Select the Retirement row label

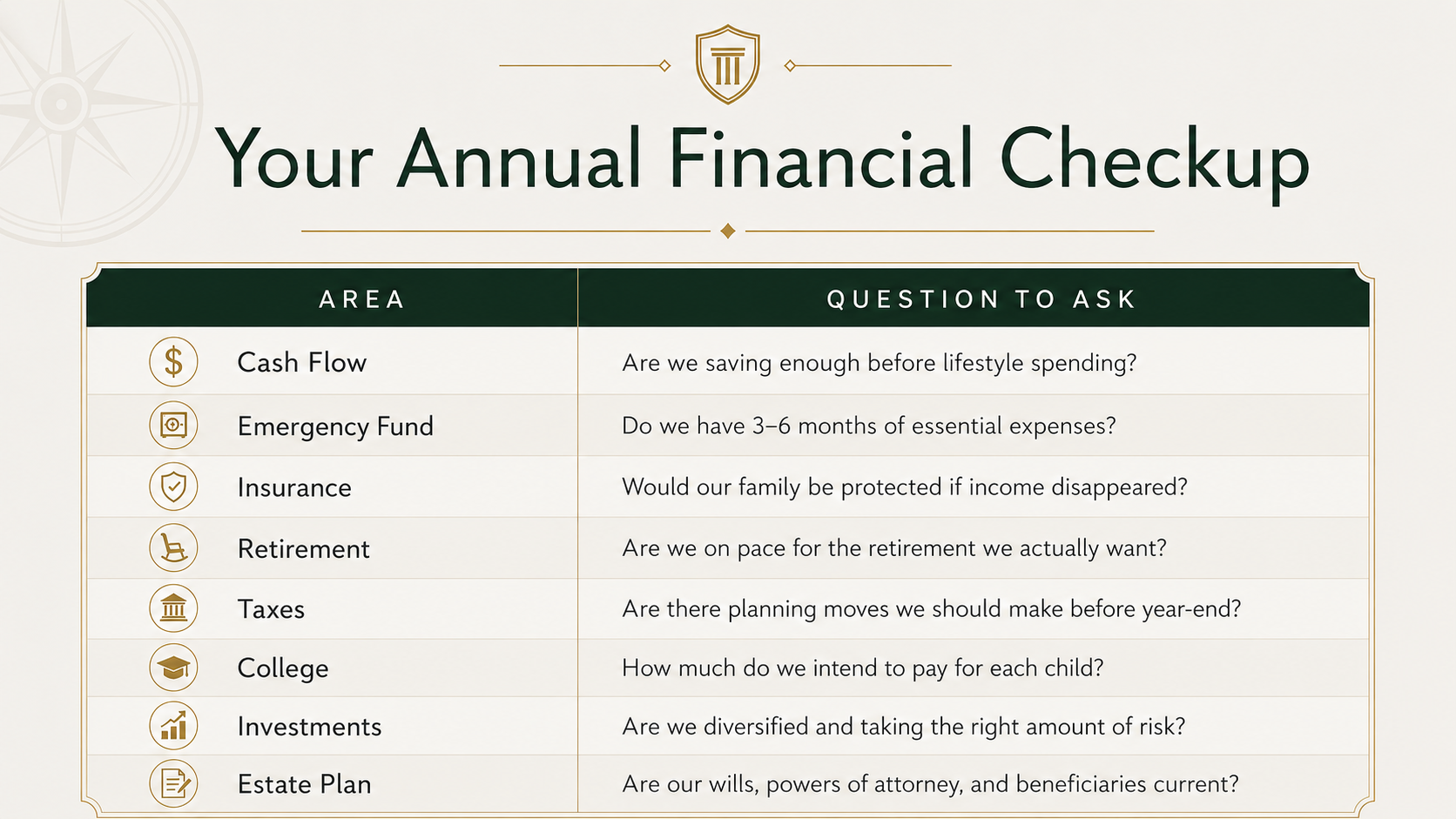click(x=303, y=548)
